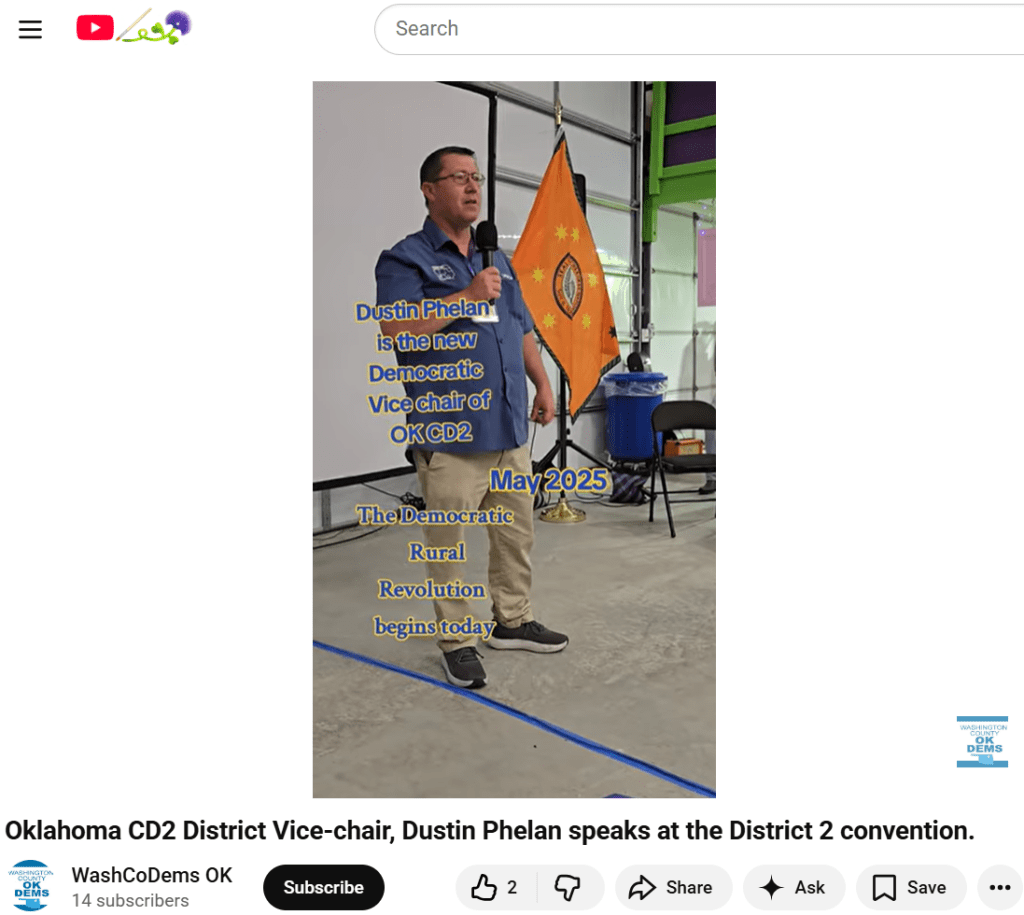
Task: Click the Share arrow button
Action: pos(673,887)
